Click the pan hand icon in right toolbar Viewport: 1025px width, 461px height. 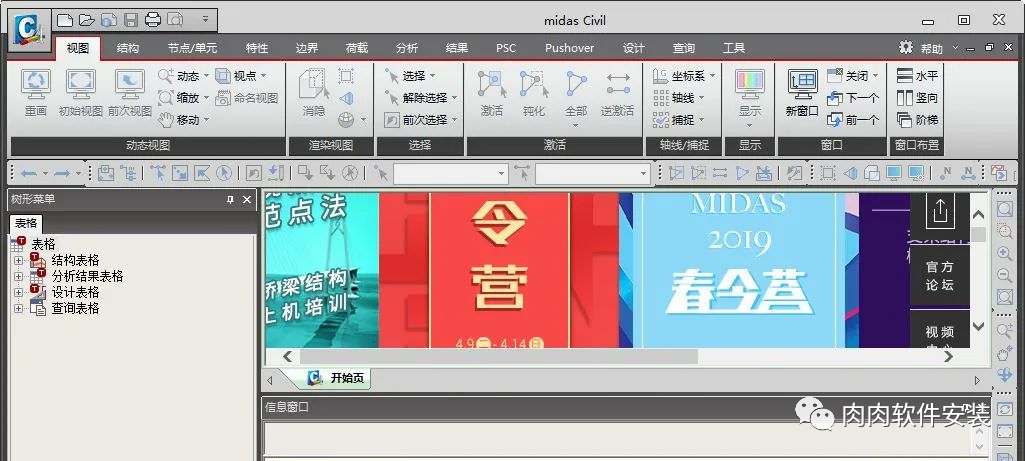click(1005, 353)
